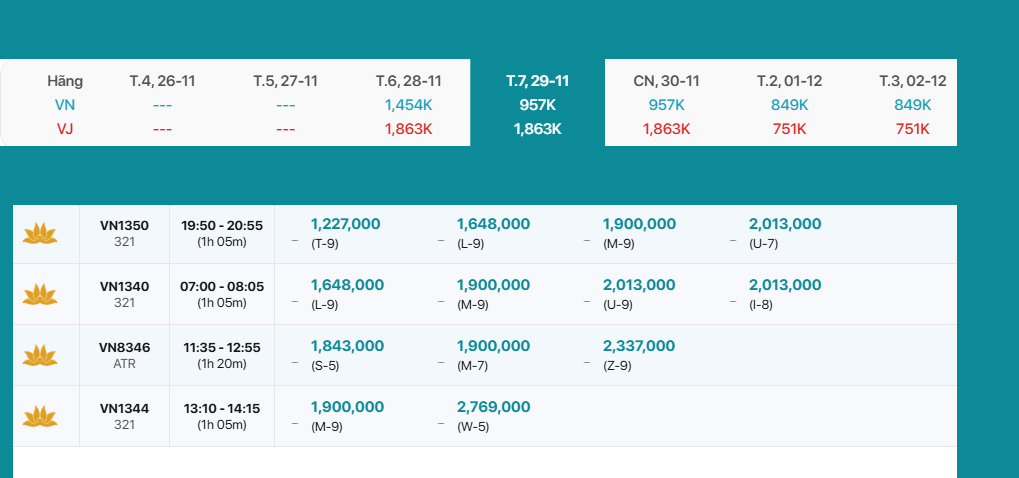Pick the T.3, 02-12 date column
1019x478 pixels.
coord(912,81)
